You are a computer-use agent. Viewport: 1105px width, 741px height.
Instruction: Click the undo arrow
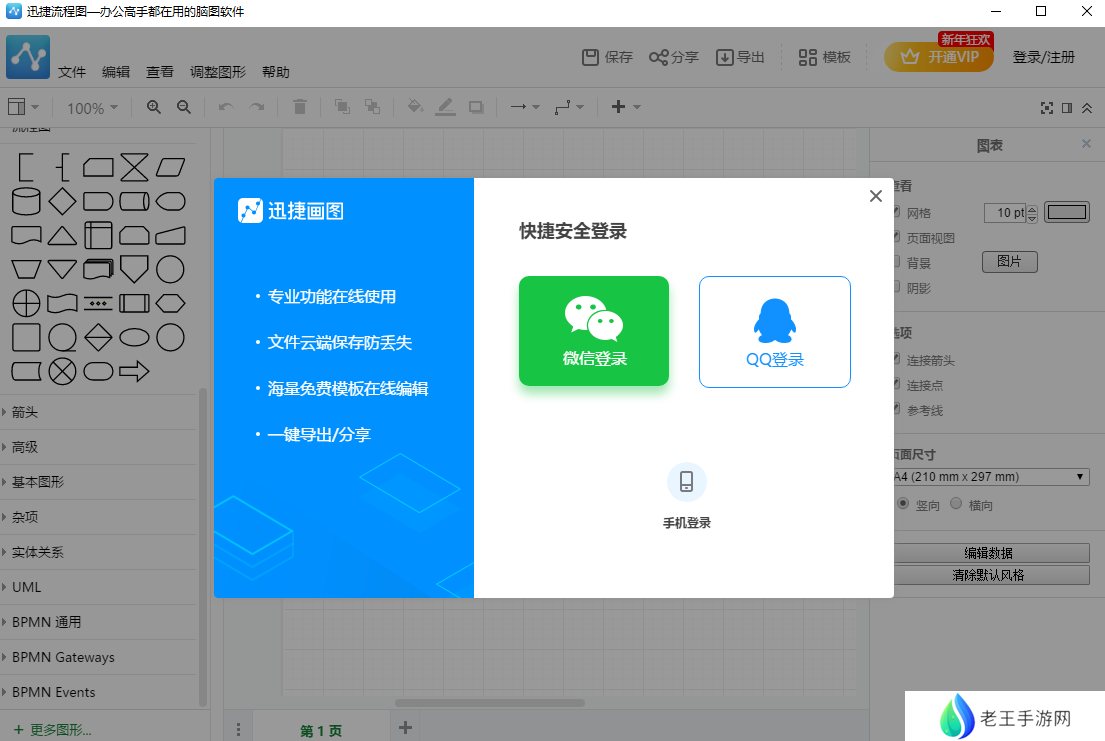(x=226, y=107)
